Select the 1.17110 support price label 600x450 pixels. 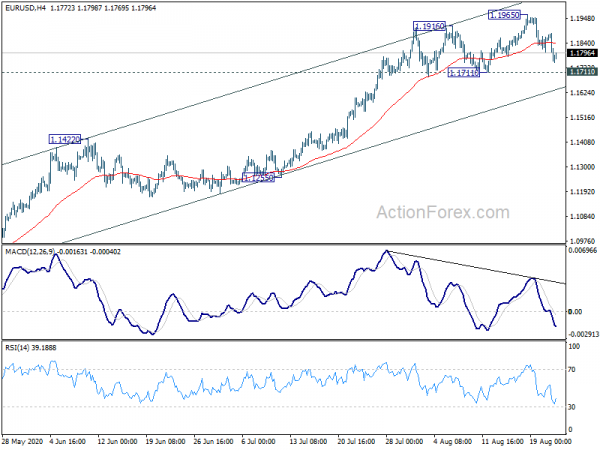[x=463, y=72]
